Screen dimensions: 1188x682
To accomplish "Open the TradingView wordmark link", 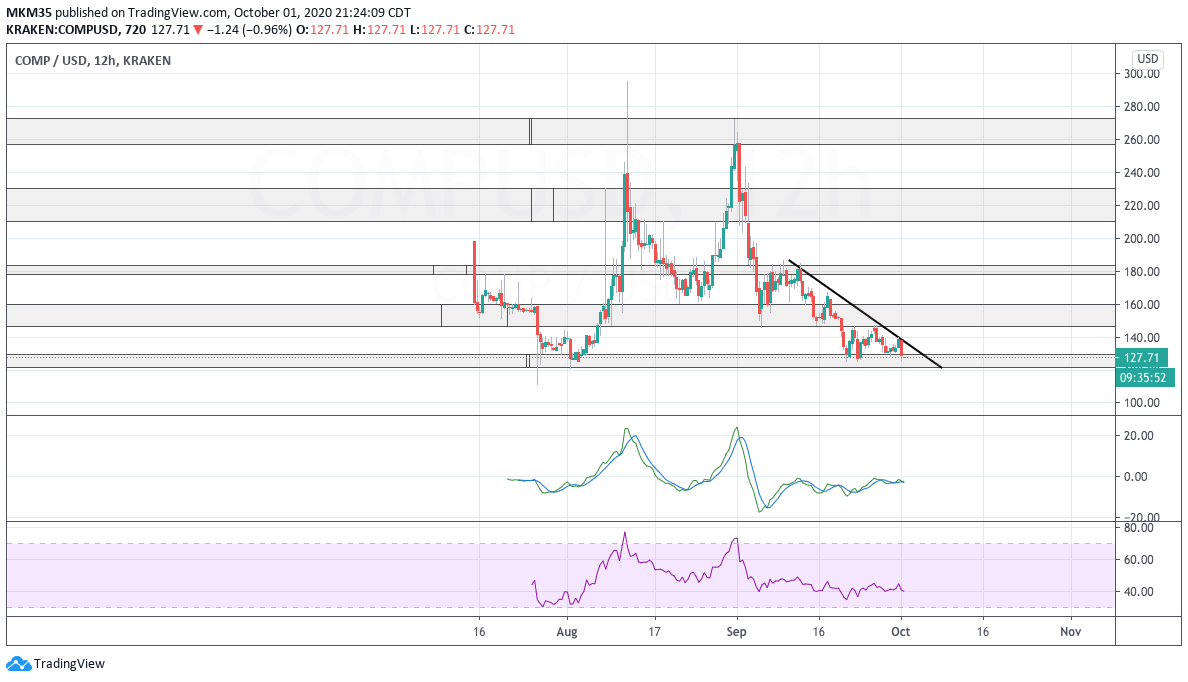I will [x=69, y=664].
